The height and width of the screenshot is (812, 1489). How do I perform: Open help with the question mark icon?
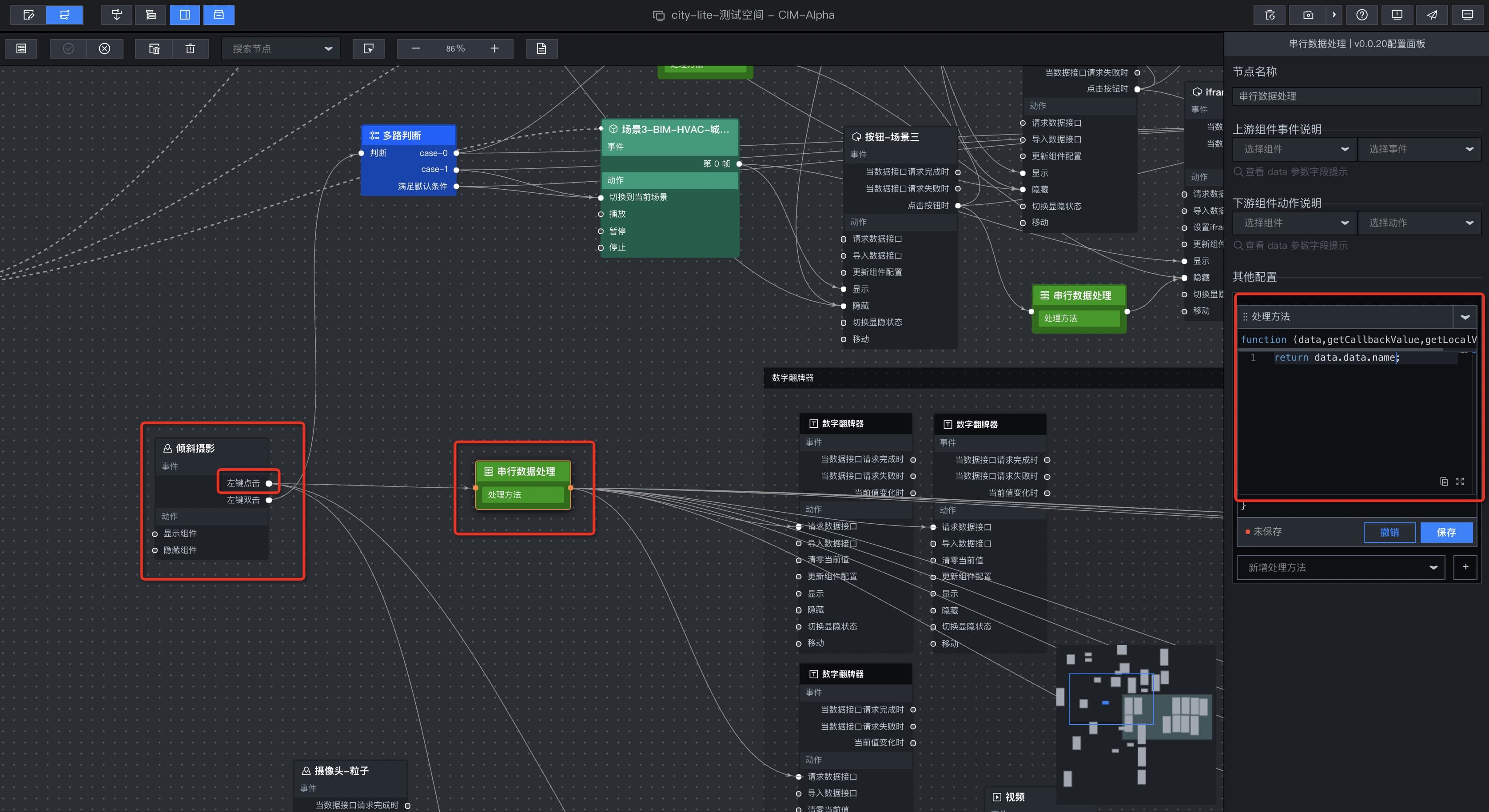pos(1361,15)
